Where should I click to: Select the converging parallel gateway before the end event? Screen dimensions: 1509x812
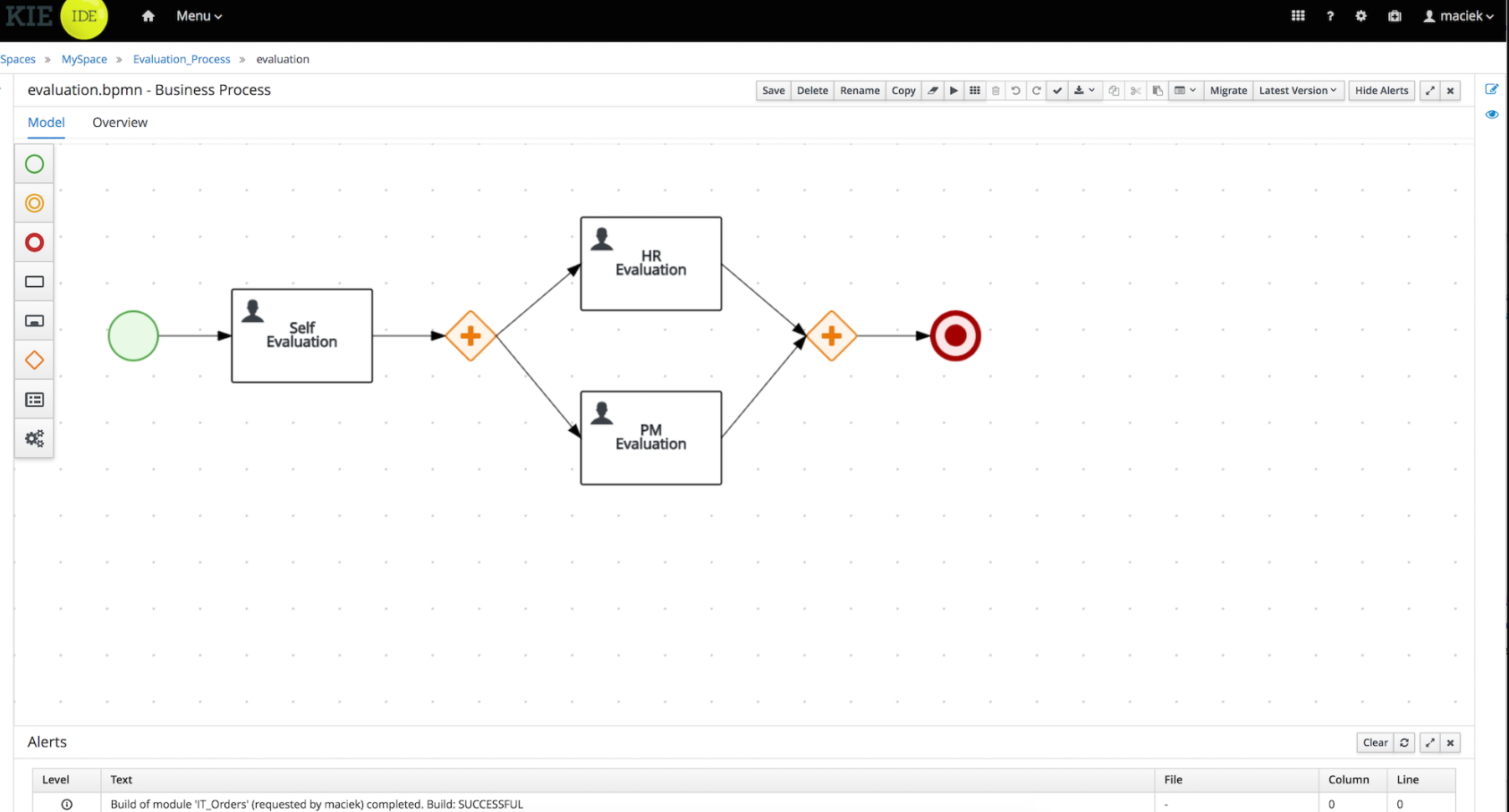tap(831, 335)
